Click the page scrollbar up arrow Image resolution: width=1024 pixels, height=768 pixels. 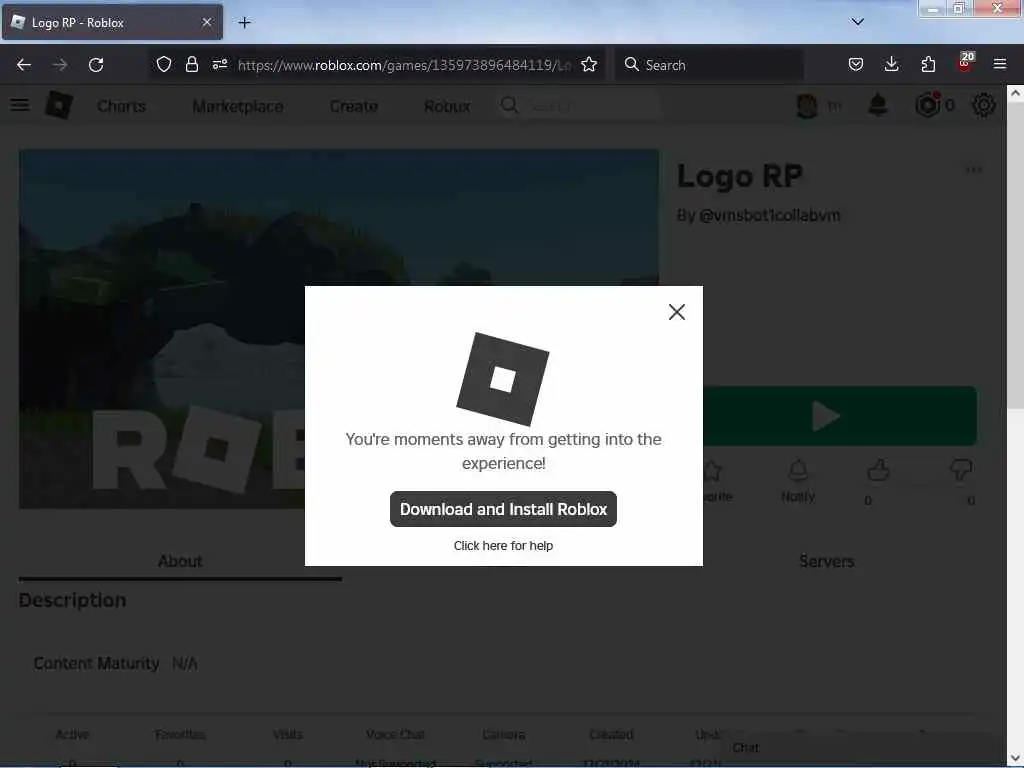tap(1015, 93)
